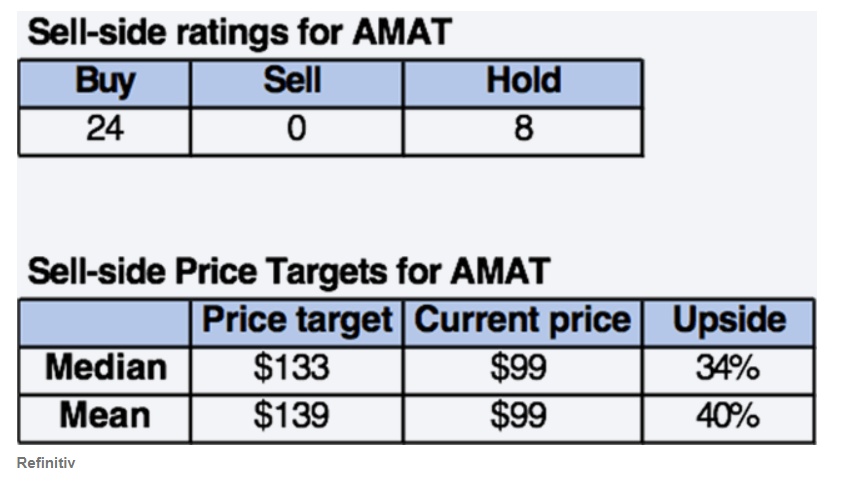Click the Buy count cell showing 24
The height and width of the screenshot is (483, 841).
(104, 131)
